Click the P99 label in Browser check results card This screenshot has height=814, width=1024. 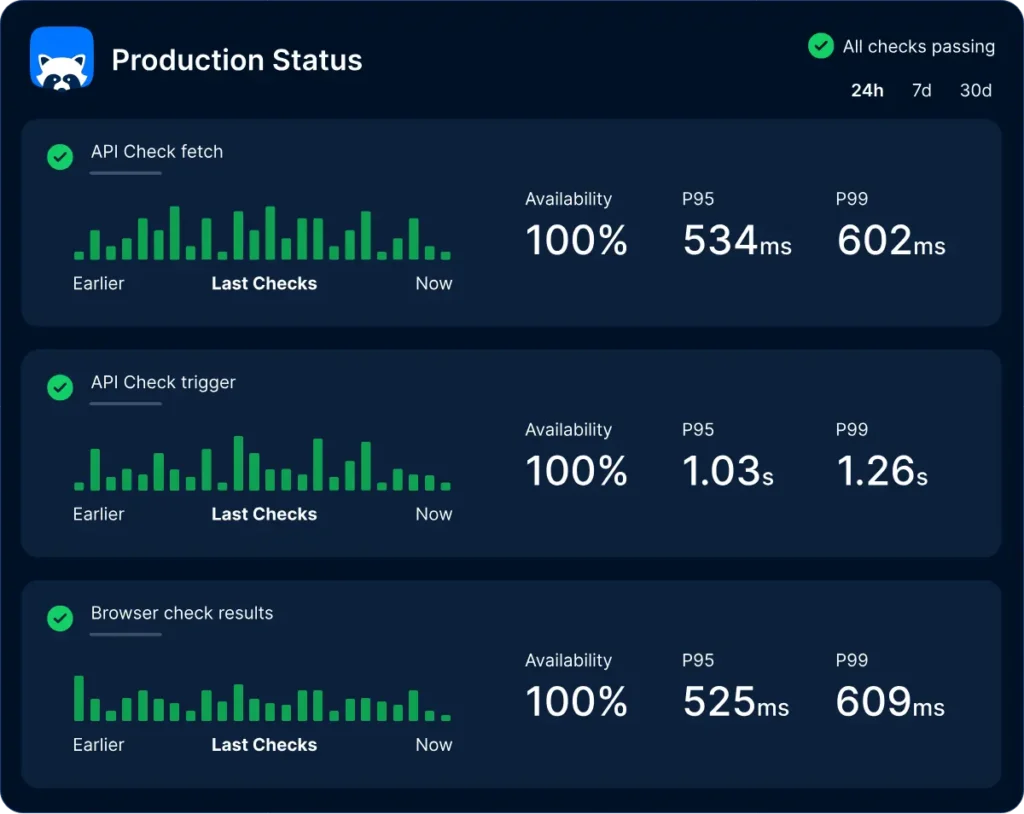[852, 660]
